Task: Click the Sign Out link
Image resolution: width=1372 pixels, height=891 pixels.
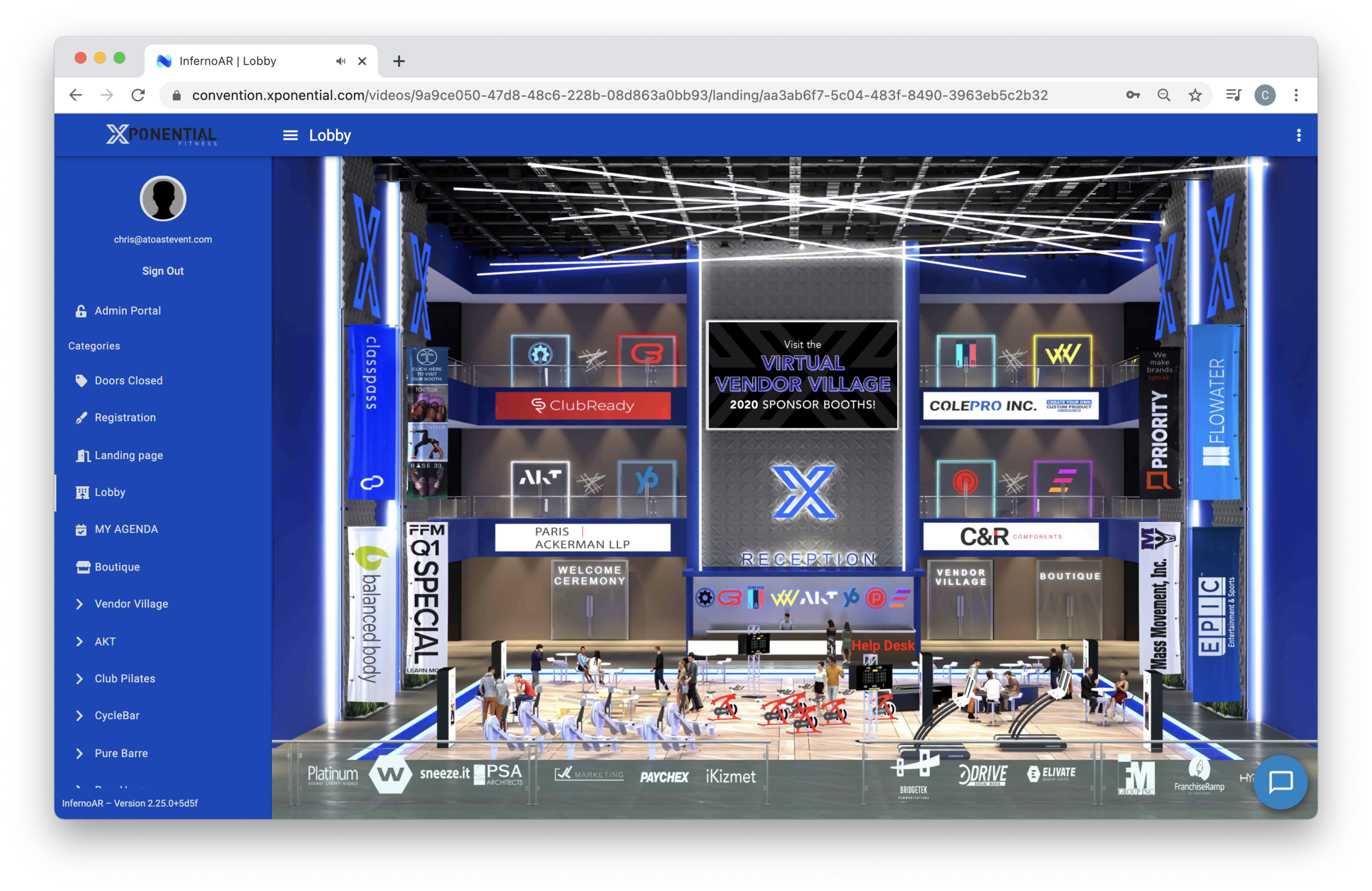Action: [163, 271]
